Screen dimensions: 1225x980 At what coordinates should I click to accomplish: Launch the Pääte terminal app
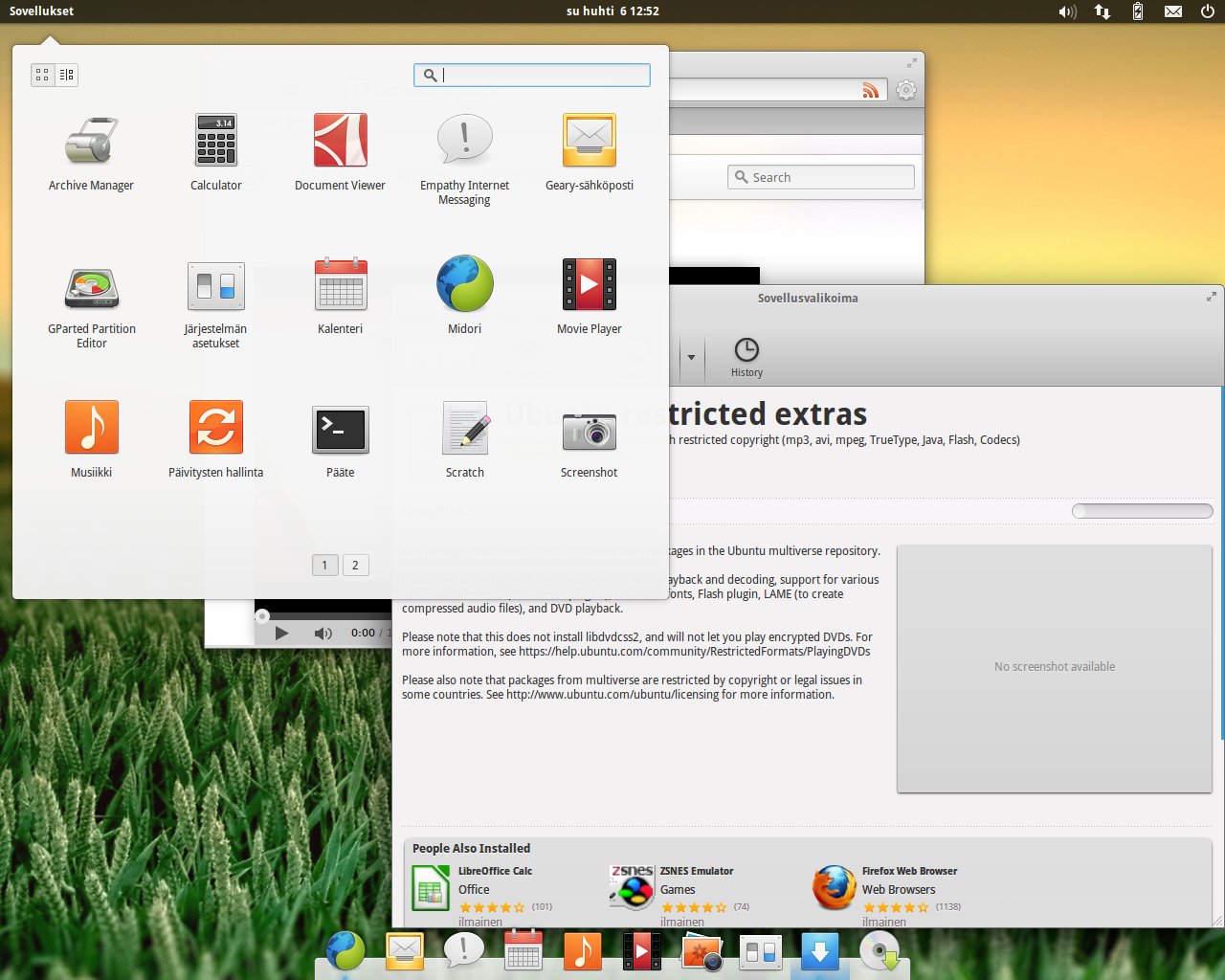point(340,440)
